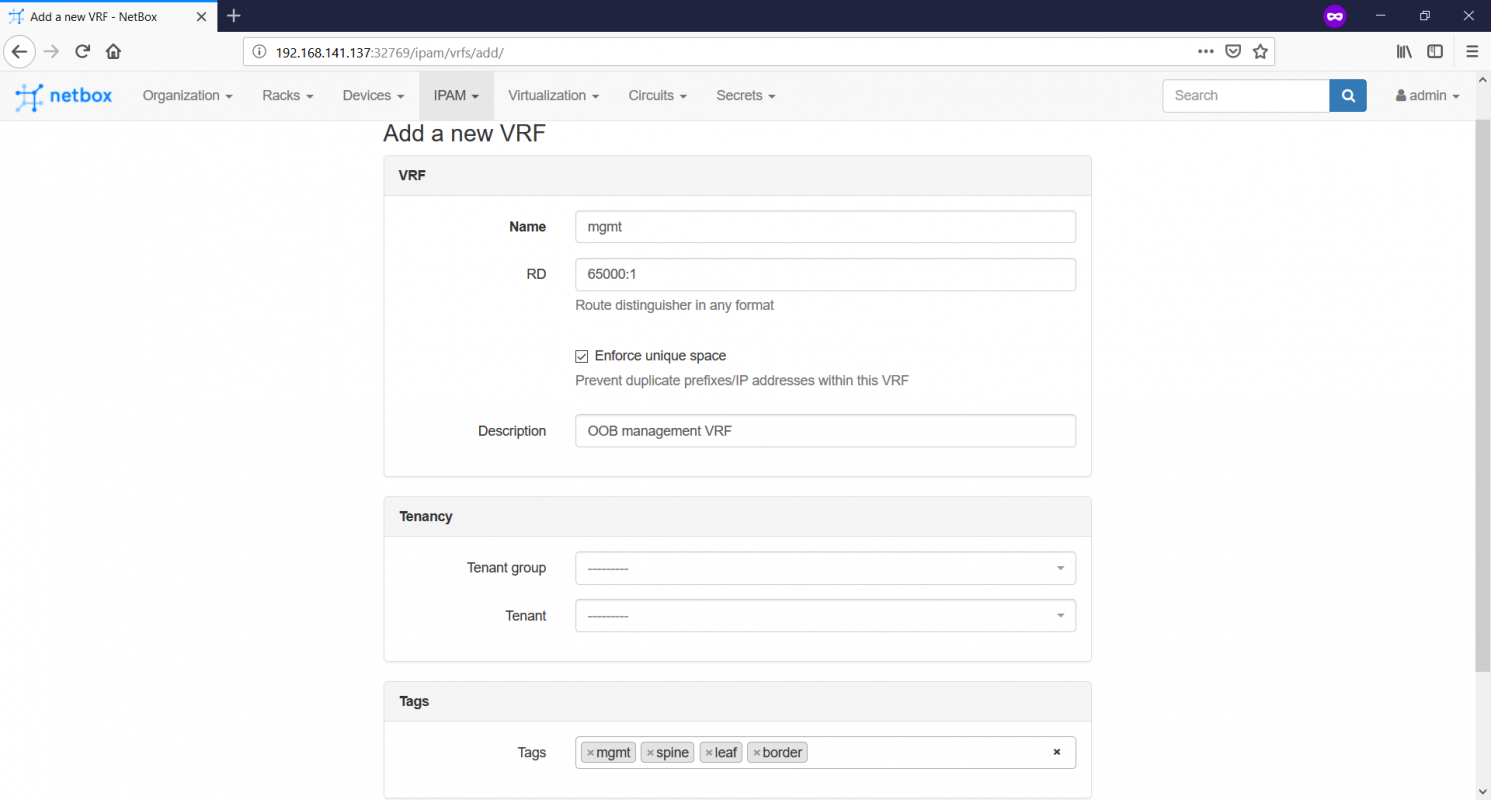This screenshot has height=800, width=1491.
Task: Open the Firefox library icon
Action: click(1403, 51)
